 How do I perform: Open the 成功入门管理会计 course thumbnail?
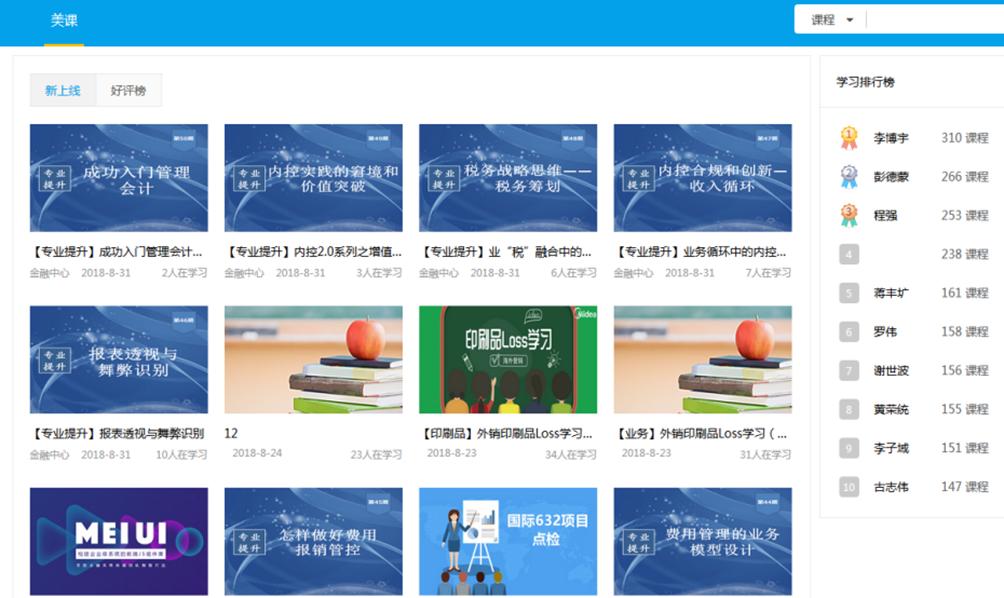coord(119,178)
